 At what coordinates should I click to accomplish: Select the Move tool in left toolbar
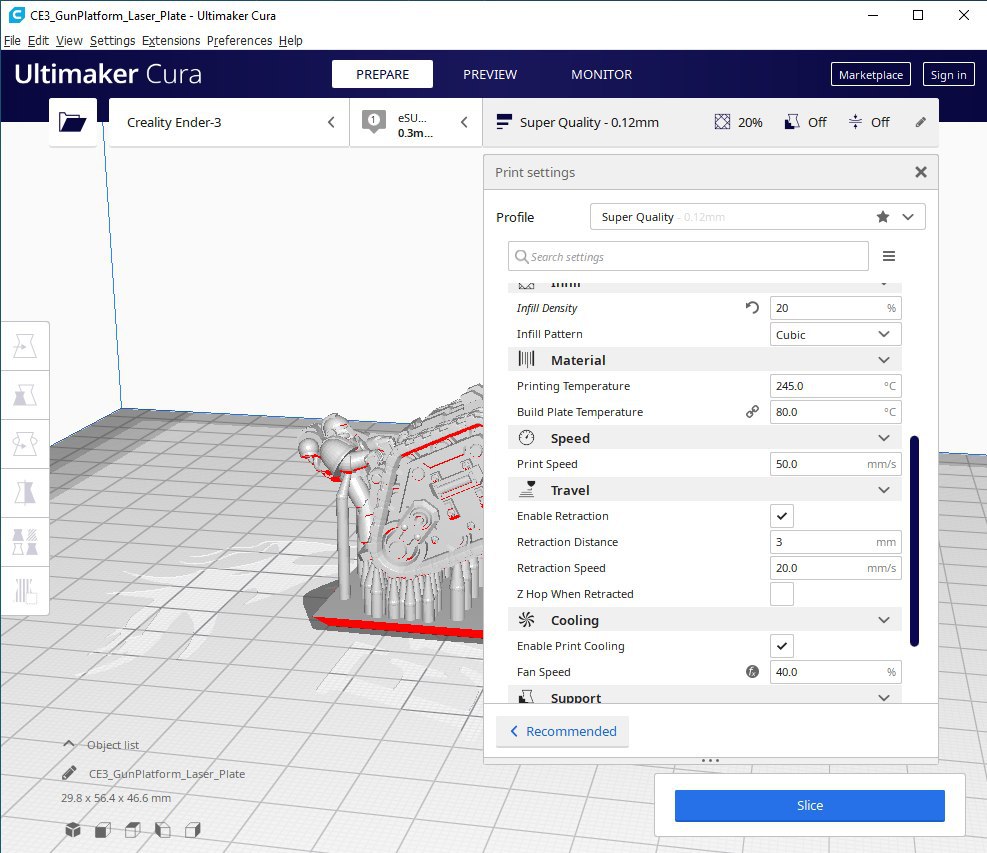[x=25, y=346]
